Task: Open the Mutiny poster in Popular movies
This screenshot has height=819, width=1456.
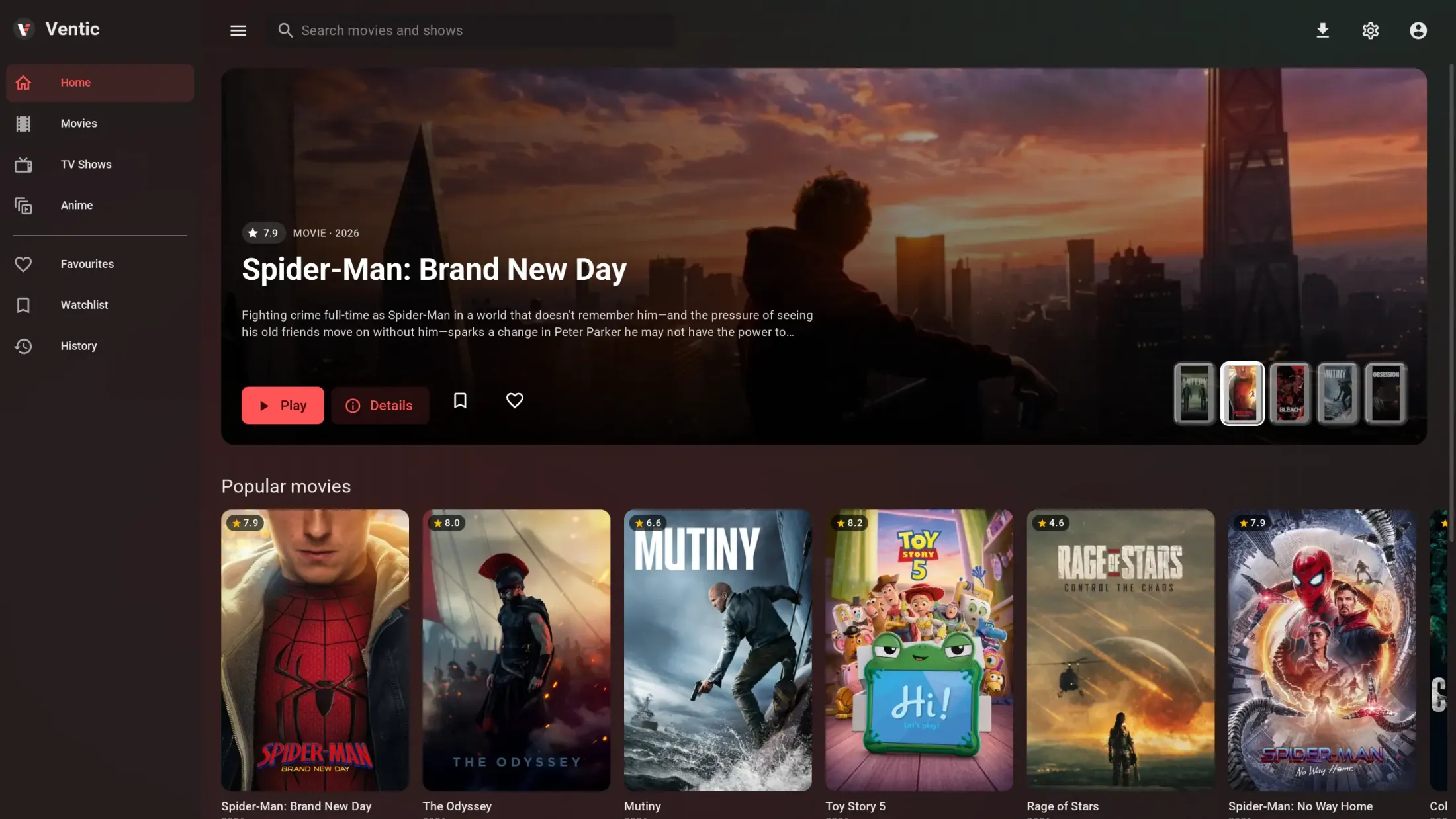Action: point(718,650)
